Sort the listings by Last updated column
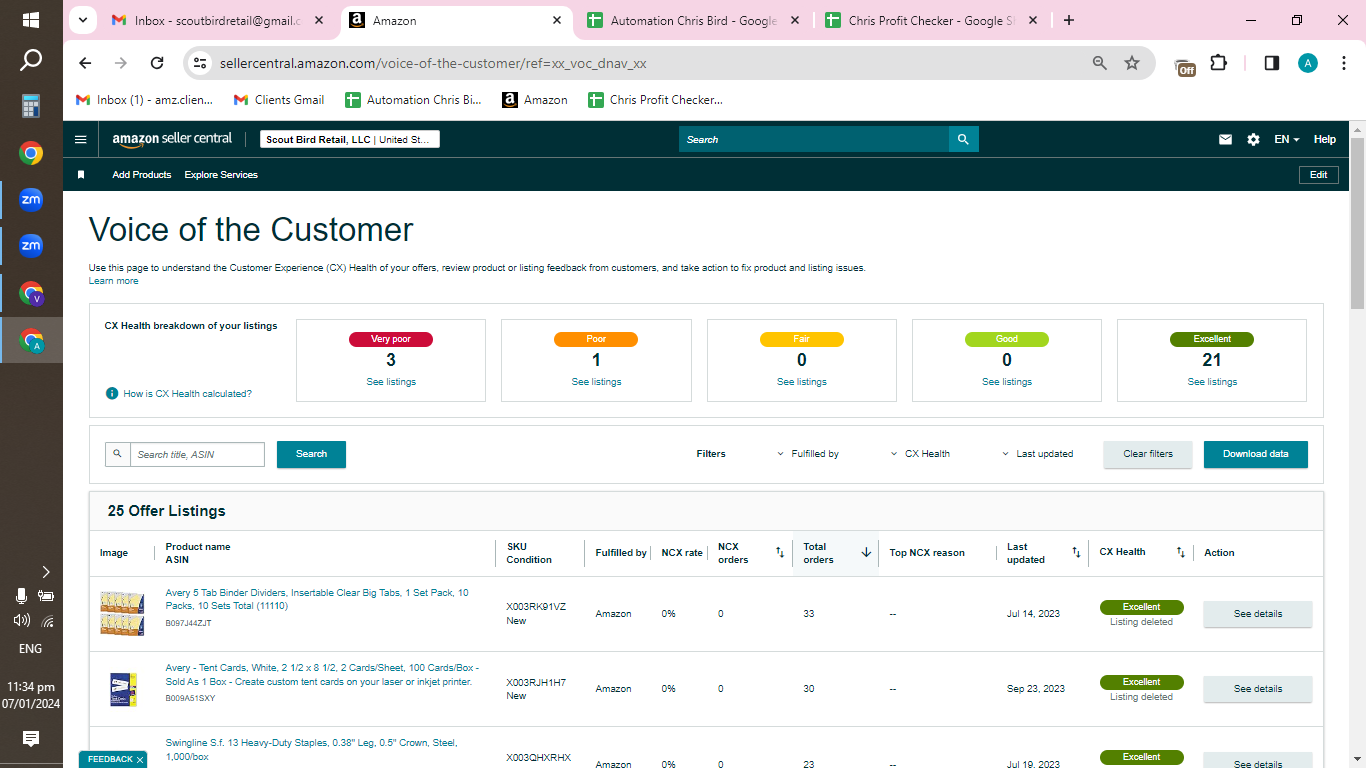This screenshot has height=768, width=1366. [x=1076, y=552]
